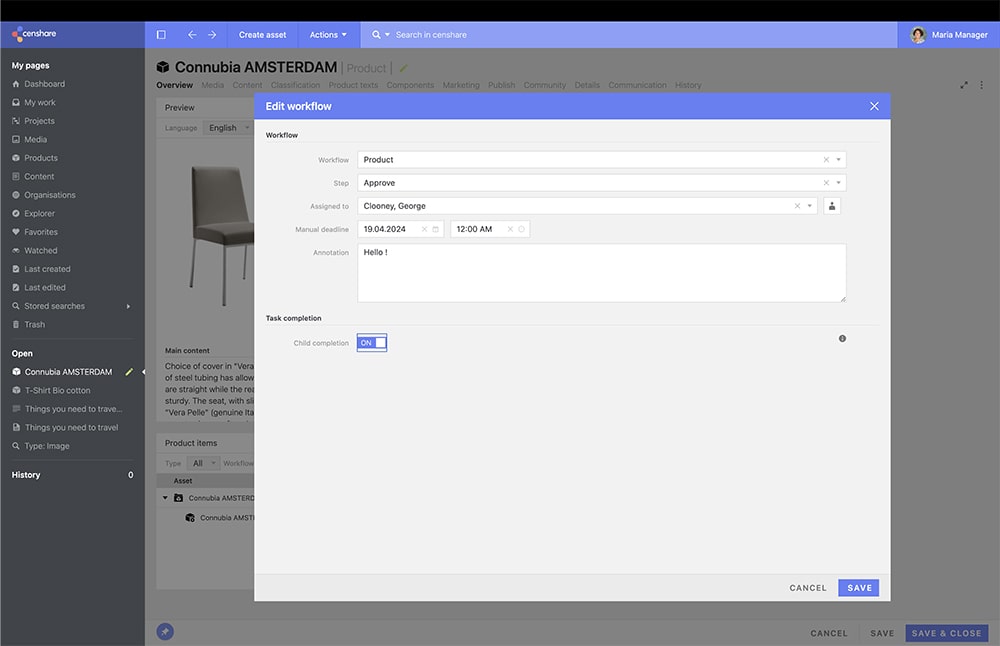Clear the manual deadline date
The width and height of the screenshot is (1000, 646).
coord(424,229)
